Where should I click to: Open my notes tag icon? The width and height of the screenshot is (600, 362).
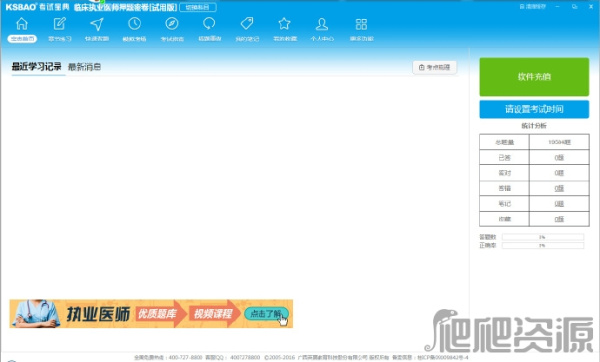[247, 24]
